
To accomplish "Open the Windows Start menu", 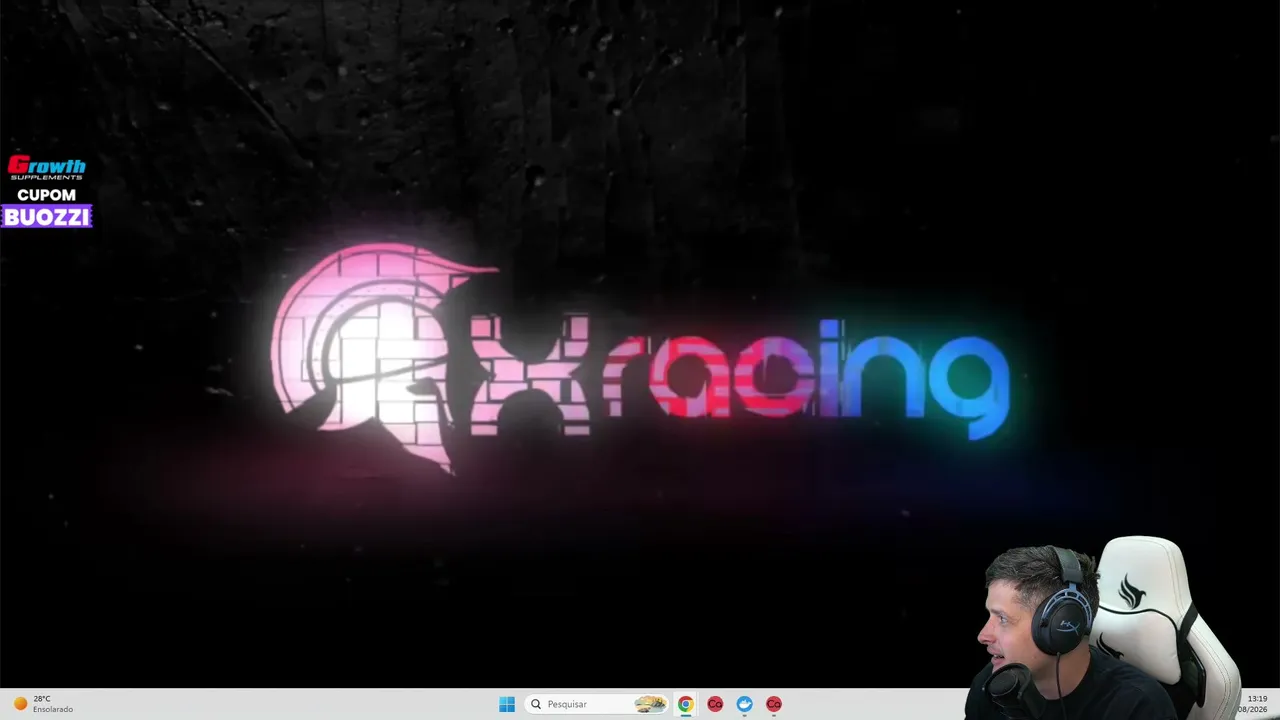I will (x=507, y=704).
